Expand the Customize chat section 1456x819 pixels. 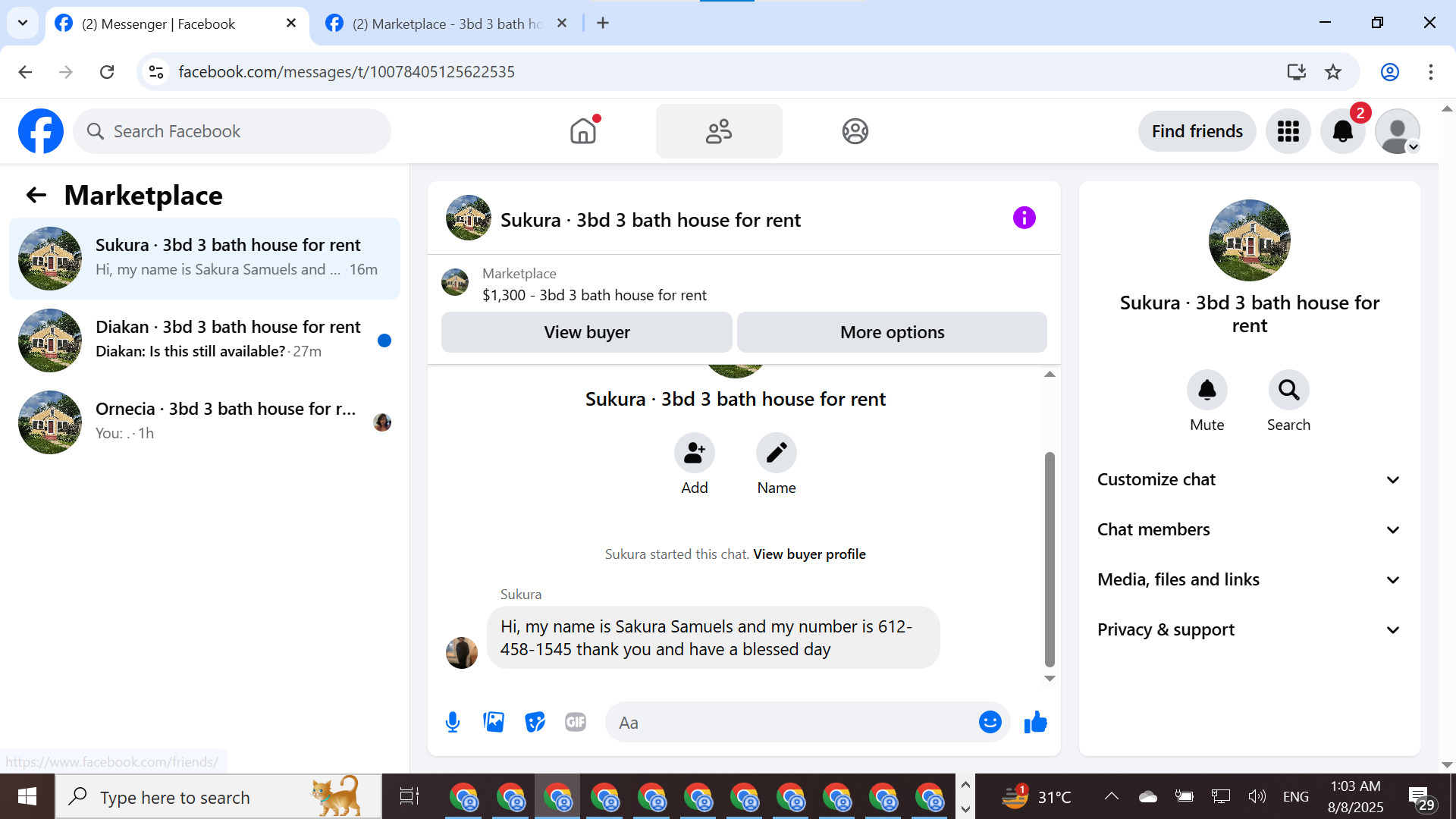point(1249,479)
